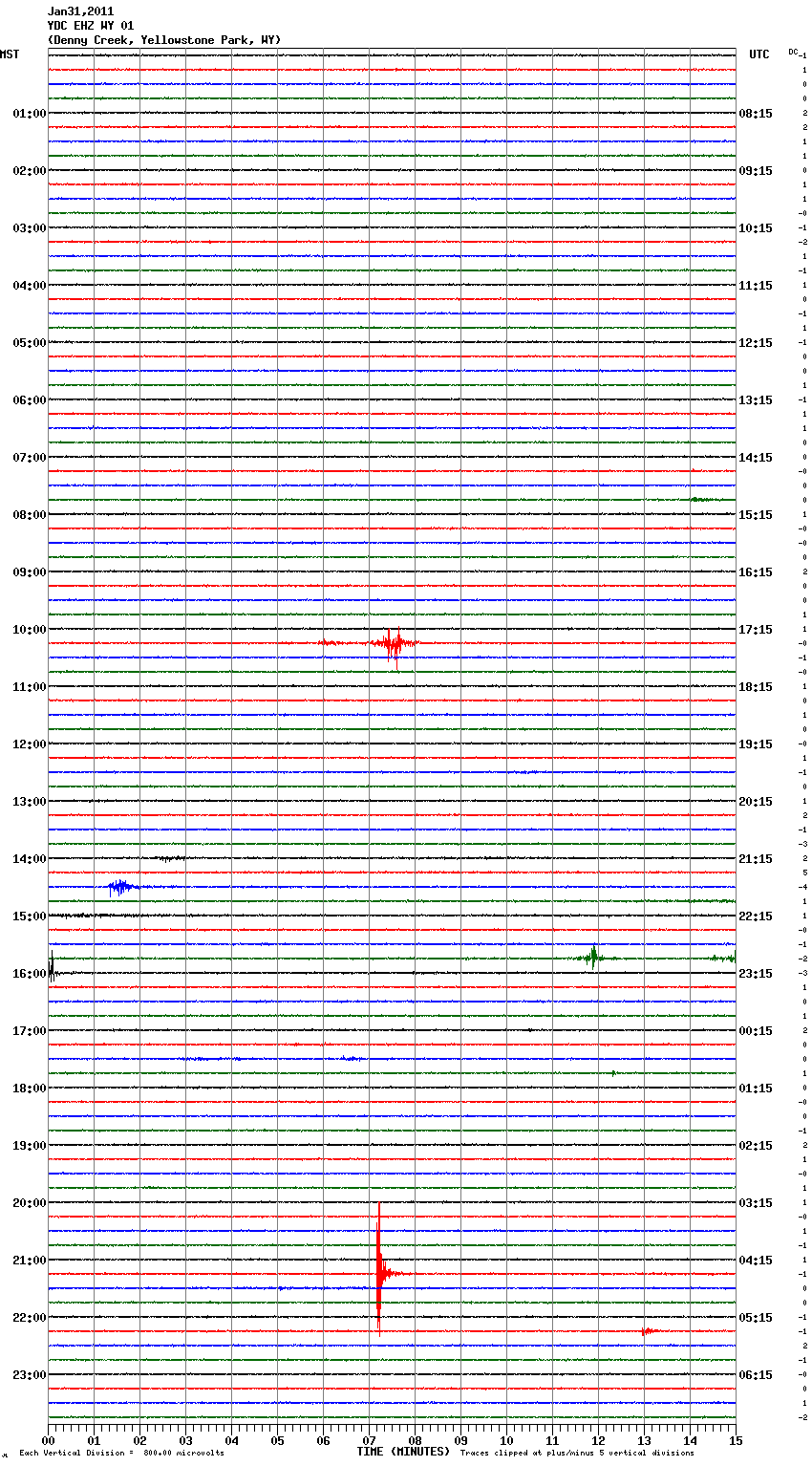Select the 03:00 MST hour label
The image size is (812, 1466).
[x=30, y=228]
